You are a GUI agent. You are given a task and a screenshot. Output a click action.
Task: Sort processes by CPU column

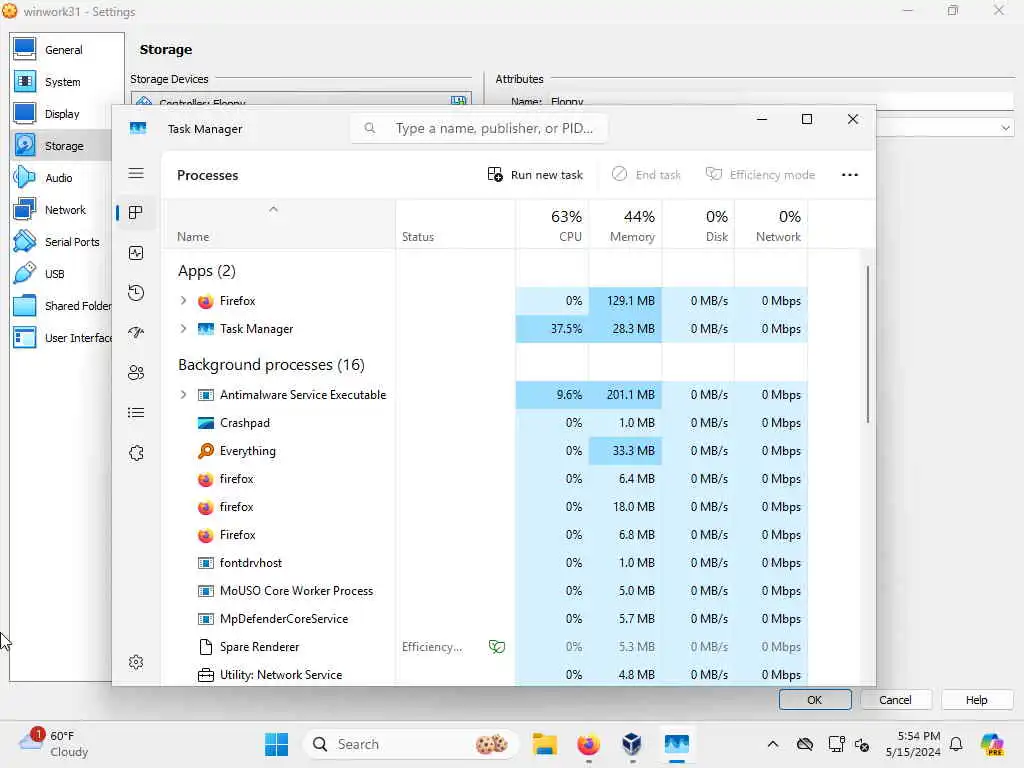tap(552, 225)
